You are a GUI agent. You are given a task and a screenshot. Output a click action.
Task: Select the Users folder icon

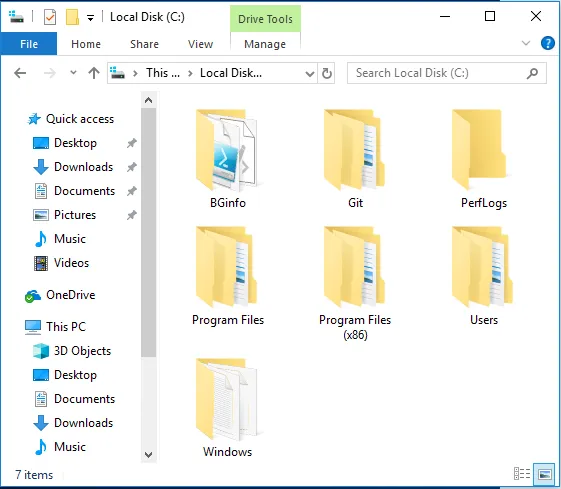(483, 266)
